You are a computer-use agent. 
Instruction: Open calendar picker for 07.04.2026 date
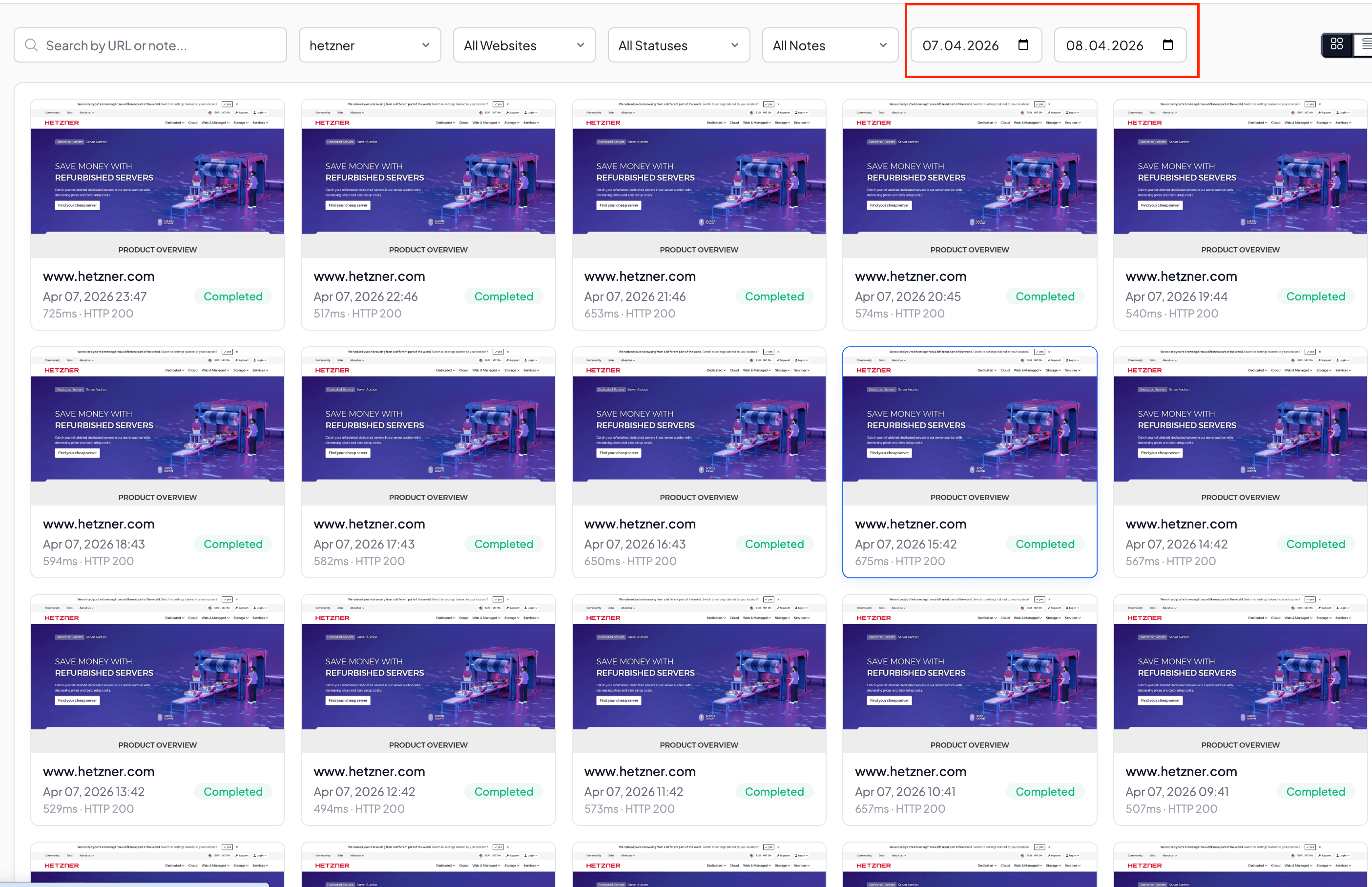point(1023,44)
